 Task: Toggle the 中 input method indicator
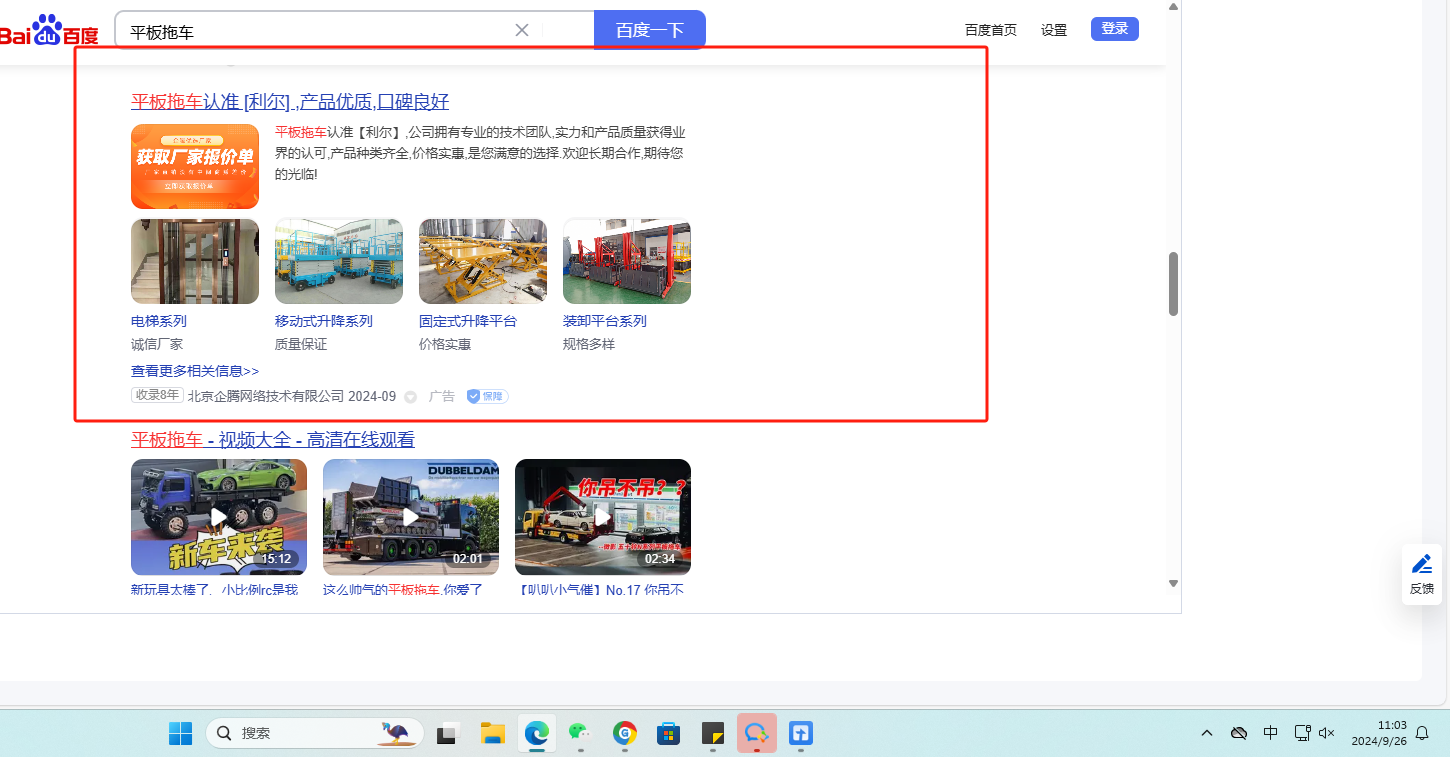[x=1270, y=733]
